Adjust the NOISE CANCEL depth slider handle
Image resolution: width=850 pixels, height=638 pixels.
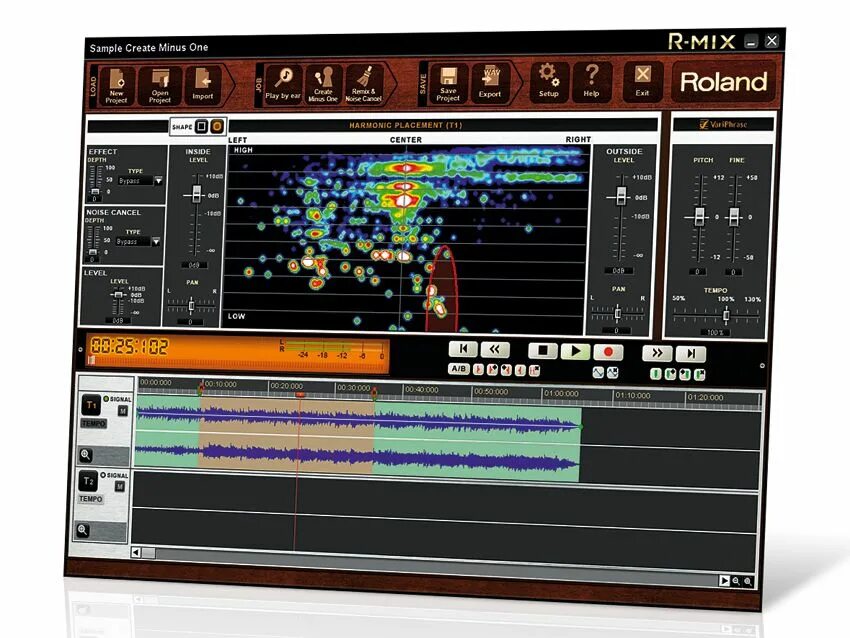93,252
